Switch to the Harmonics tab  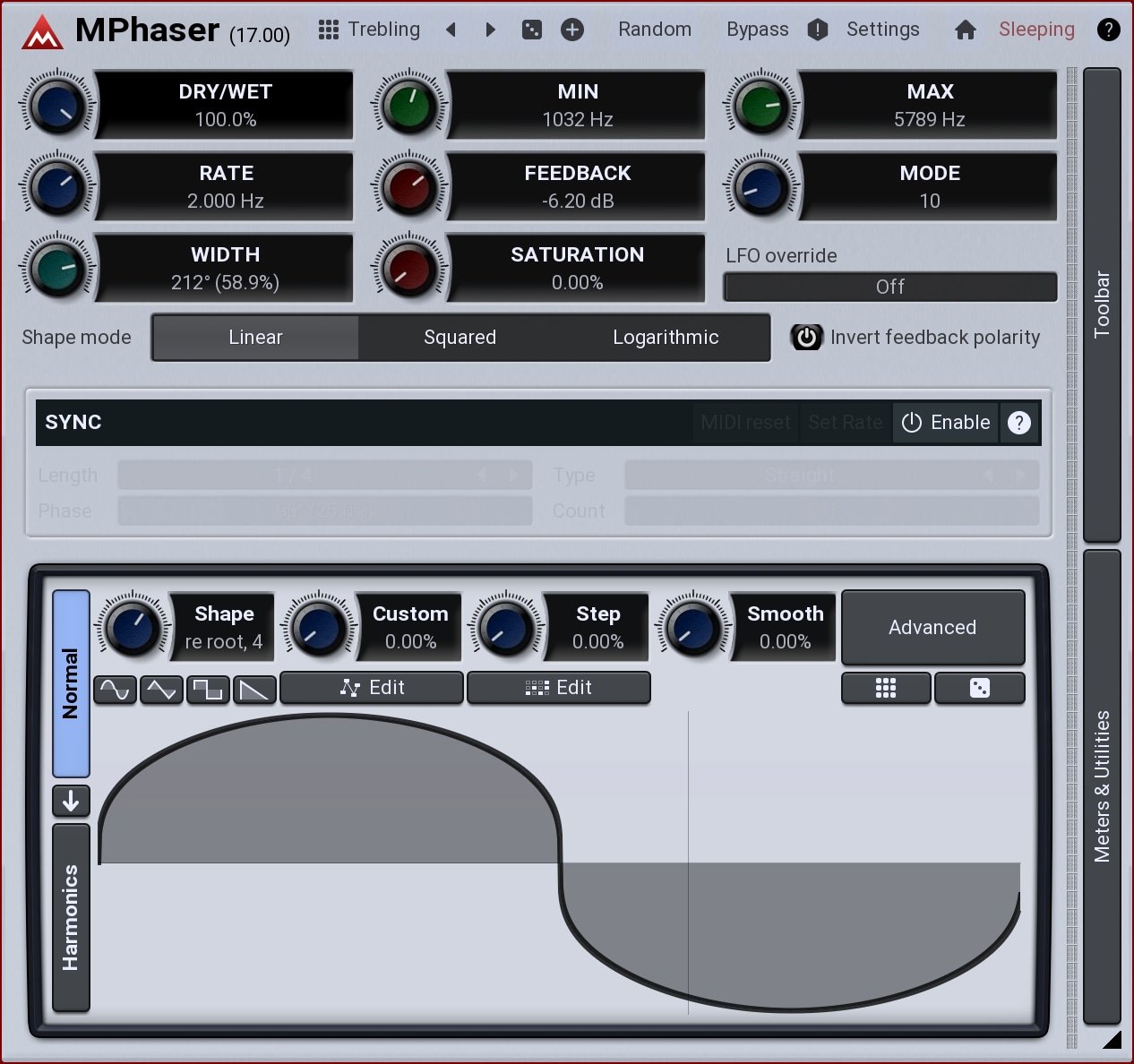(71, 917)
